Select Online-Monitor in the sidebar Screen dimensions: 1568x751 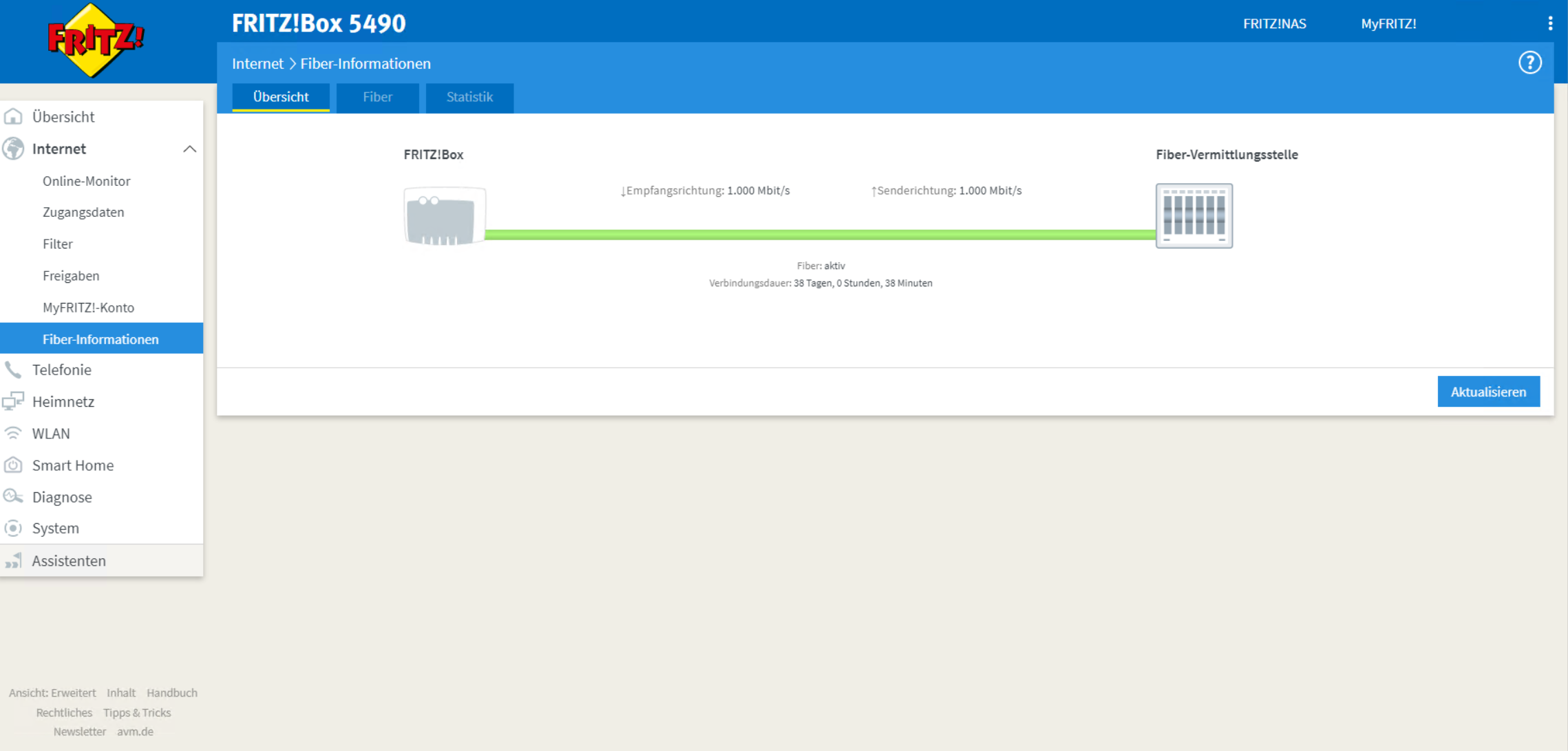pyautogui.click(x=86, y=181)
